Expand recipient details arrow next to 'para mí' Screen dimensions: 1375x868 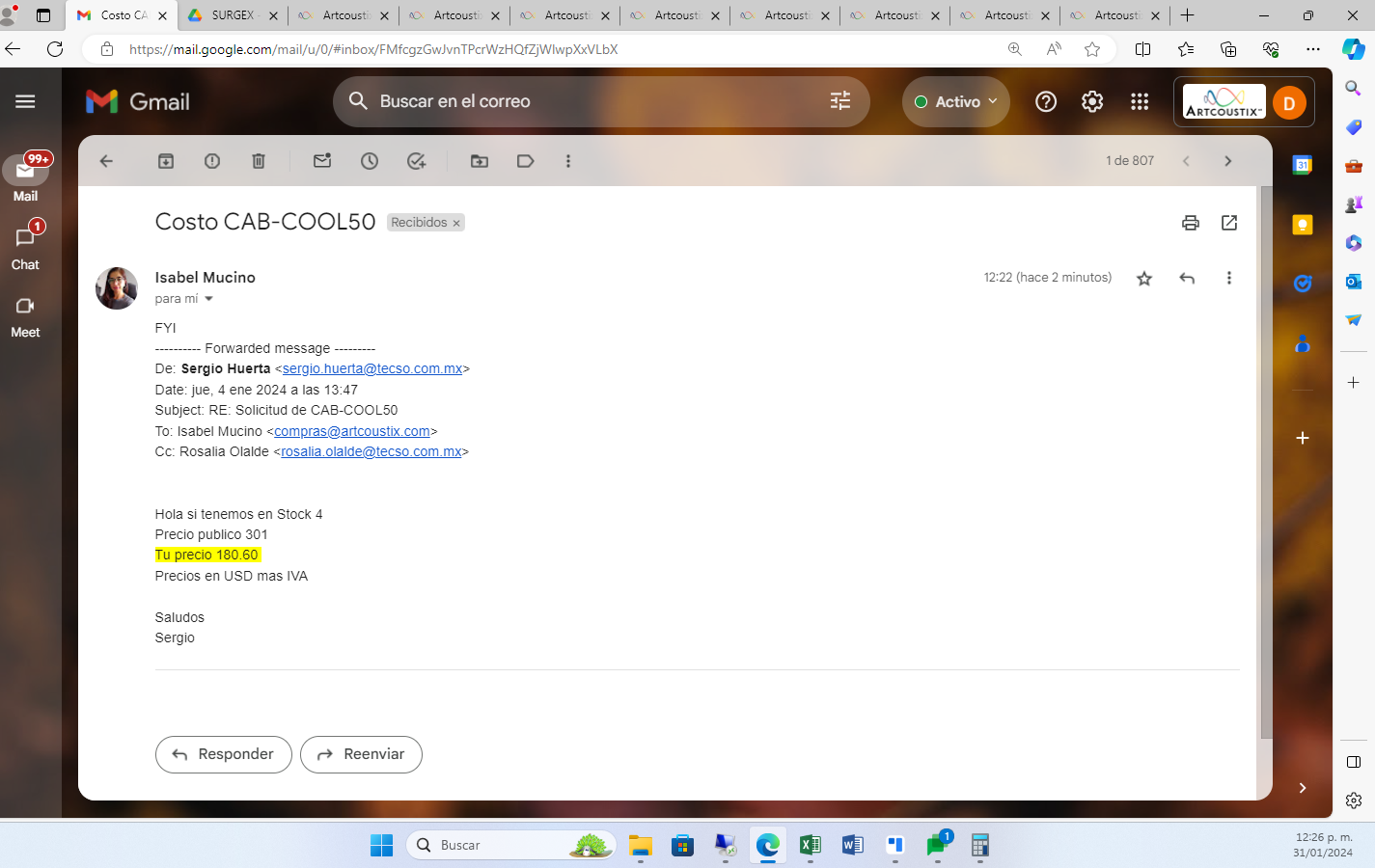208,299
